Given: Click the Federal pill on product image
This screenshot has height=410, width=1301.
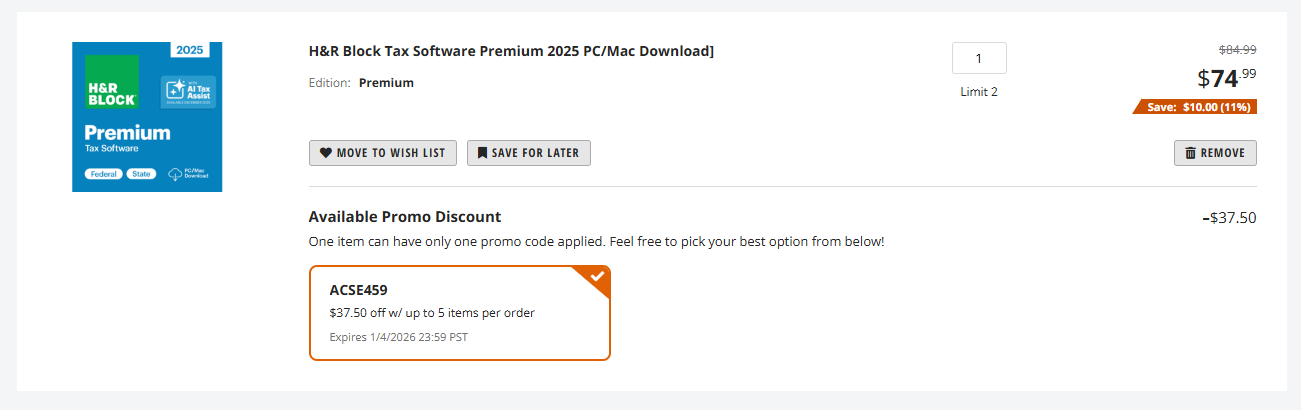Looking at the screenshot, I should (x=101, y=174).
